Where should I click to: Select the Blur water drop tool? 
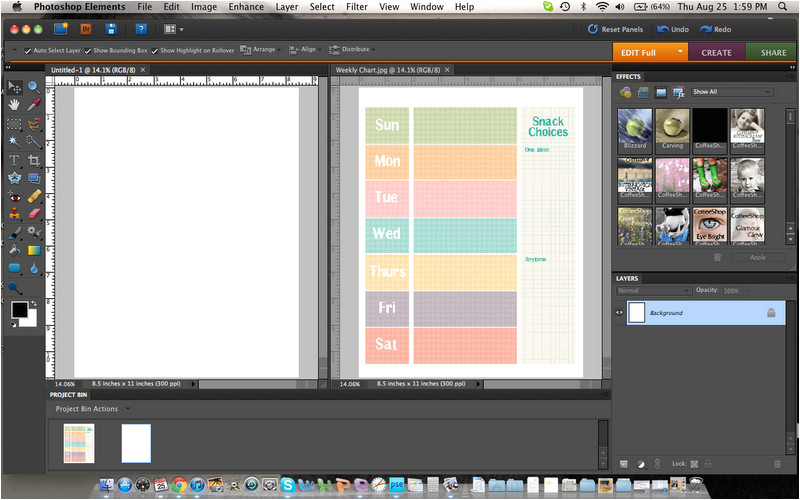coord(34,268)
